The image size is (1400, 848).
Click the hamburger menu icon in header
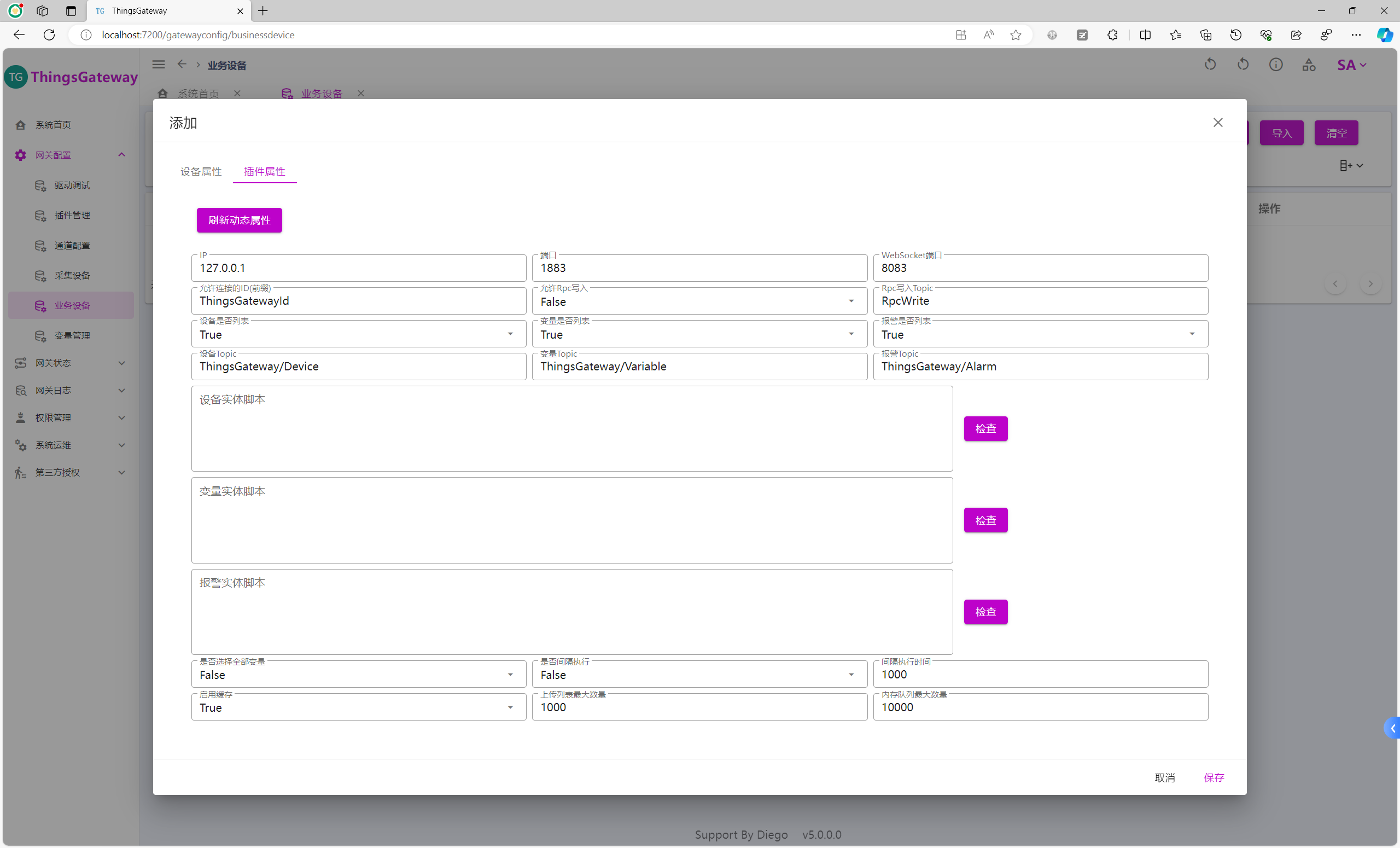159,65
